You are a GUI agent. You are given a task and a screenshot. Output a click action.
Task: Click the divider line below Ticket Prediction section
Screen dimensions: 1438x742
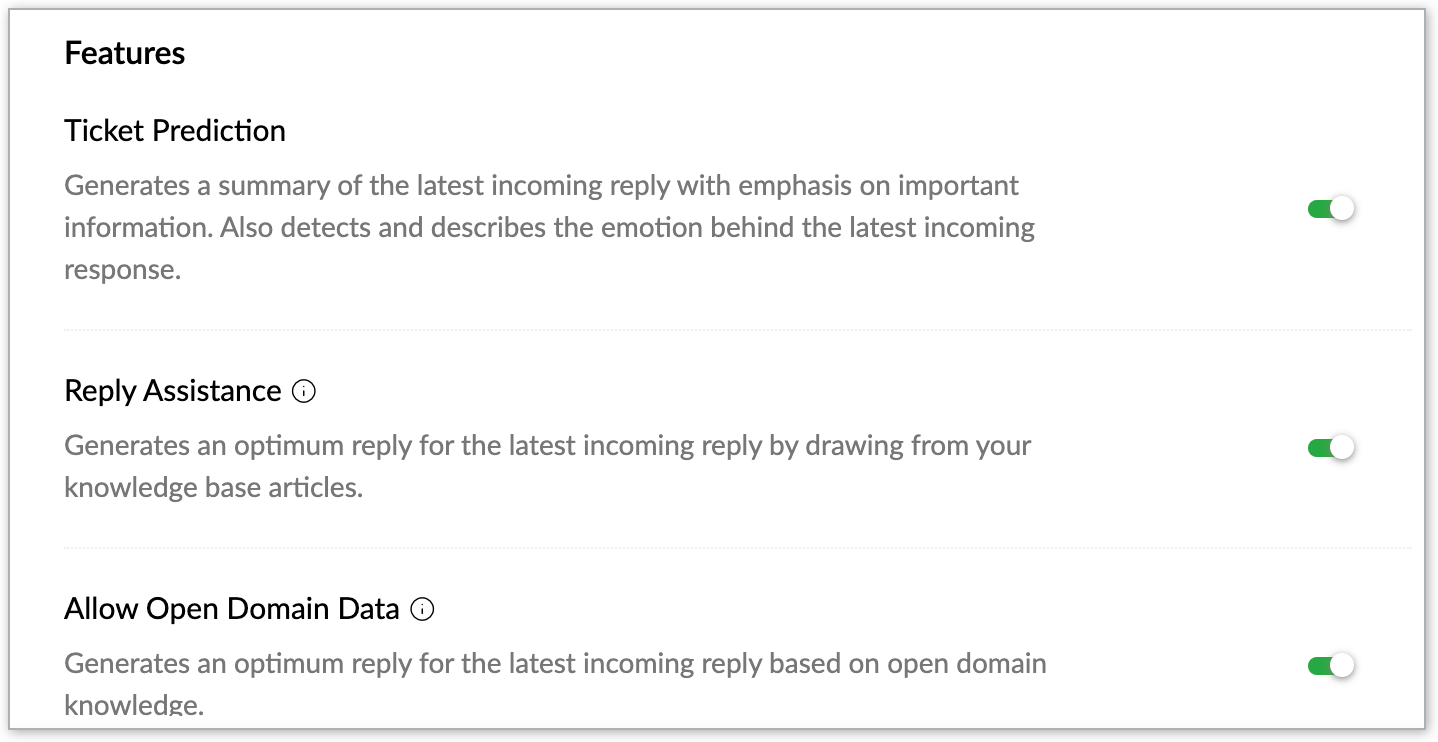737,329
